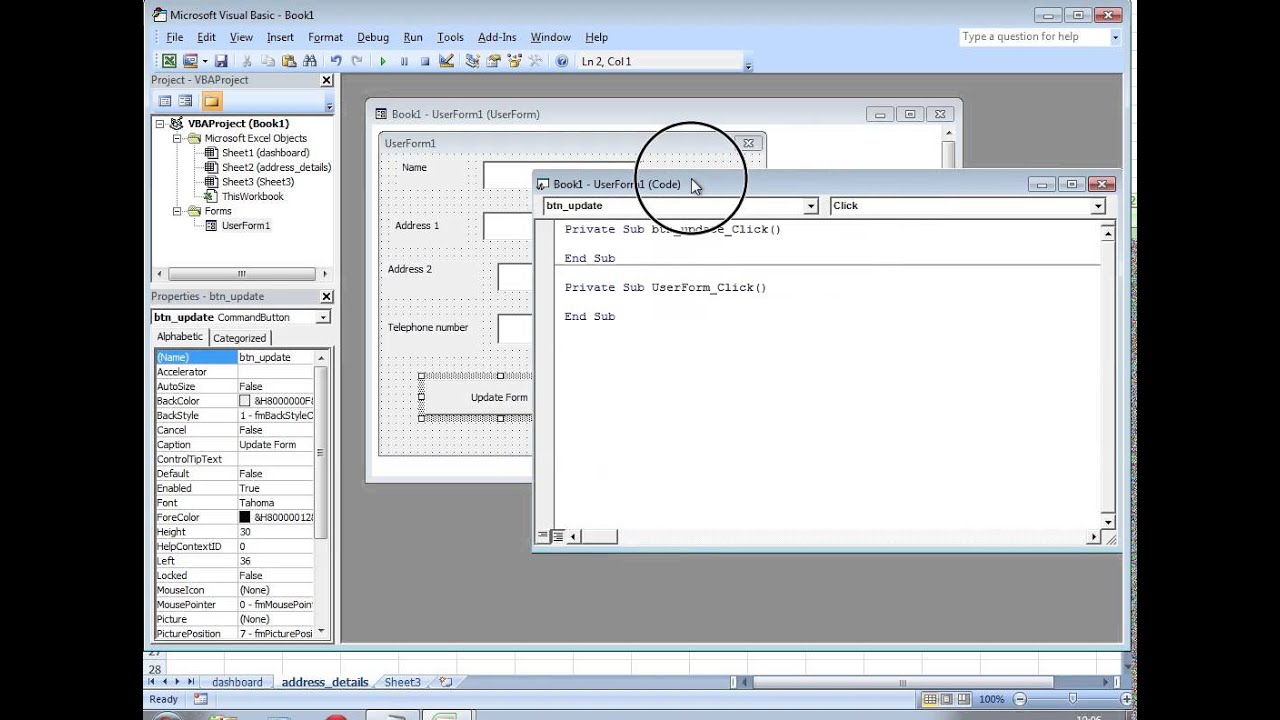The height and width of the screenshot is (720, 1280).
Task: Click the ForeColor black swatch
Action: [x=245, y=518]
